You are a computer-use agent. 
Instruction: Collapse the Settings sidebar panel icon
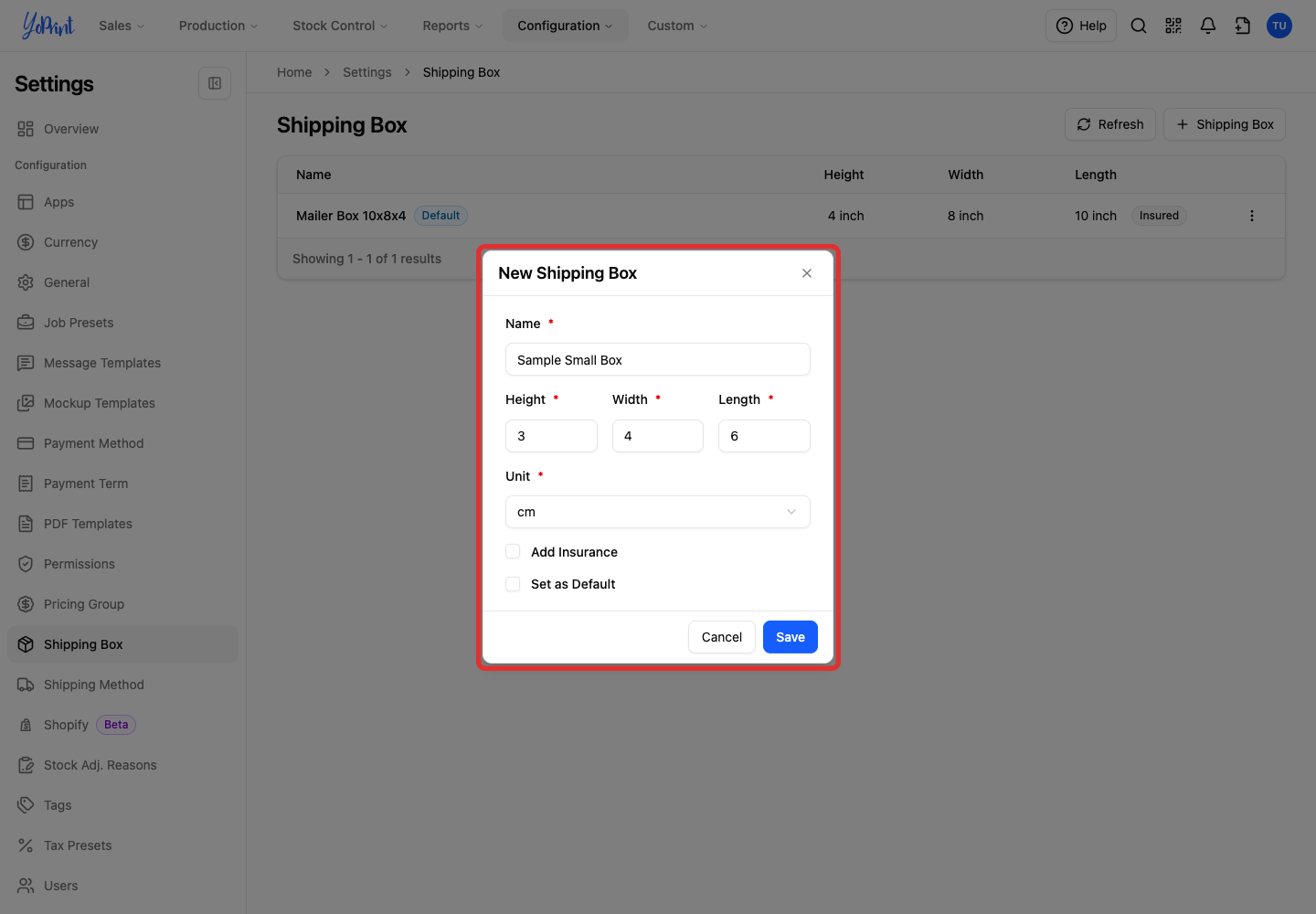coord(215,83)
